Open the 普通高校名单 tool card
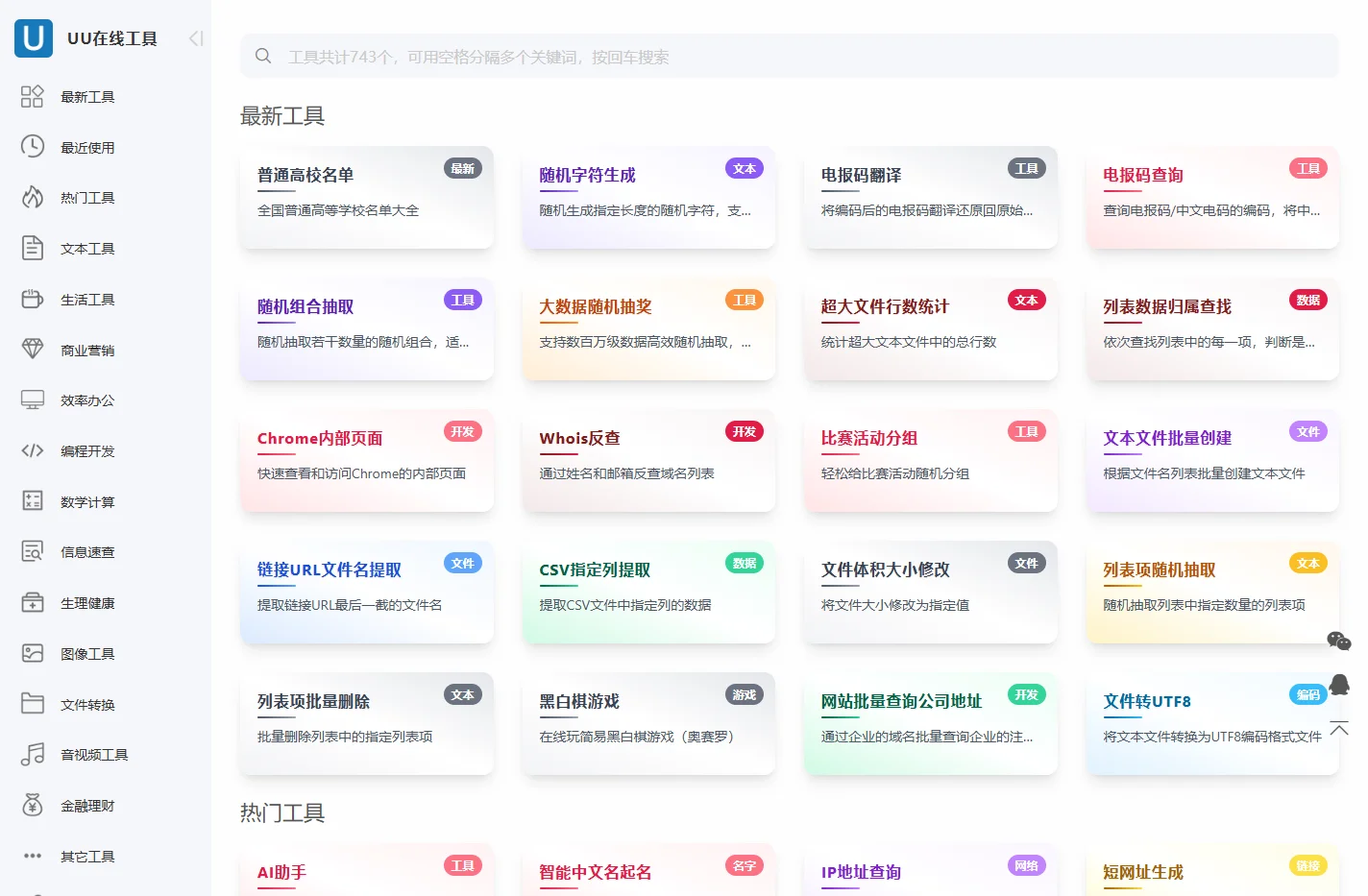Screen dimensions: 1368x896 coord(367,197)
